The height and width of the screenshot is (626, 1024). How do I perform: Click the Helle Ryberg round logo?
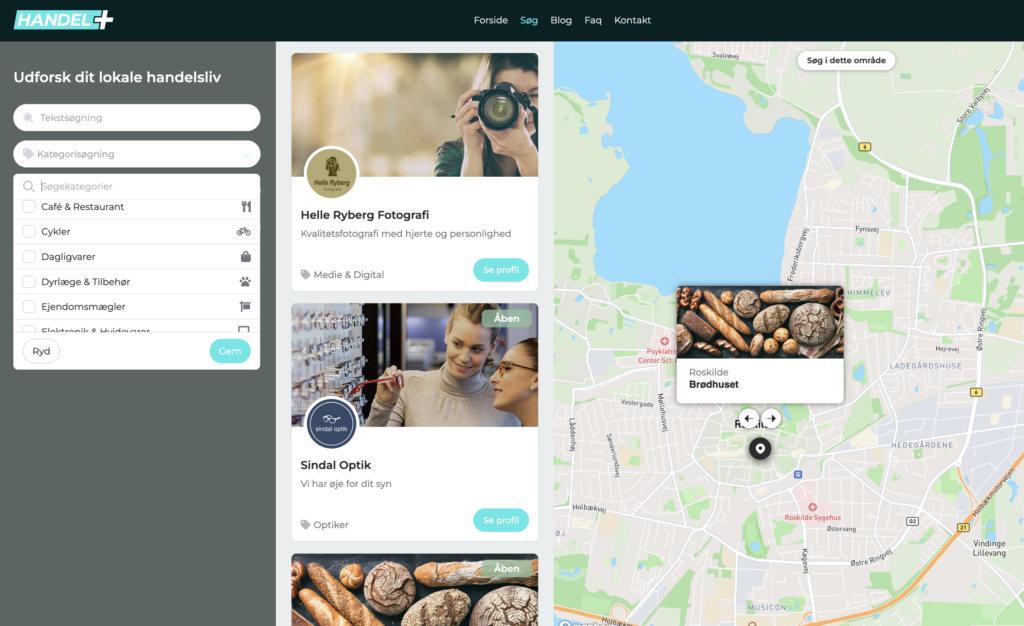pos(332,173)
